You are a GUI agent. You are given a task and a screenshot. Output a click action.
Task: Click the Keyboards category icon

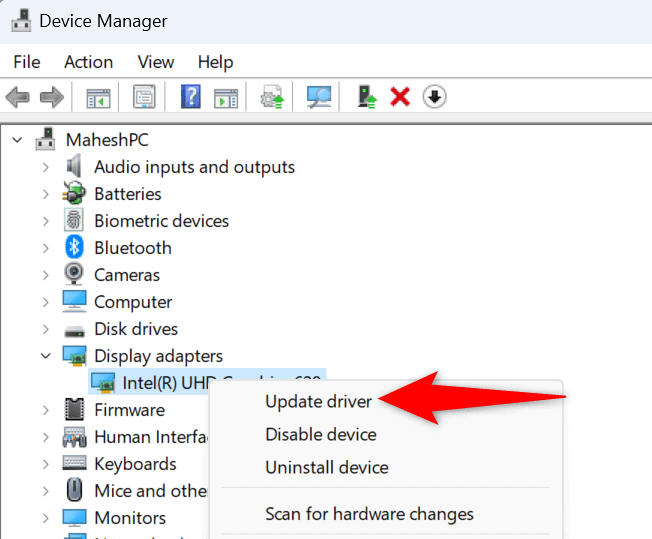click(74, 463)
